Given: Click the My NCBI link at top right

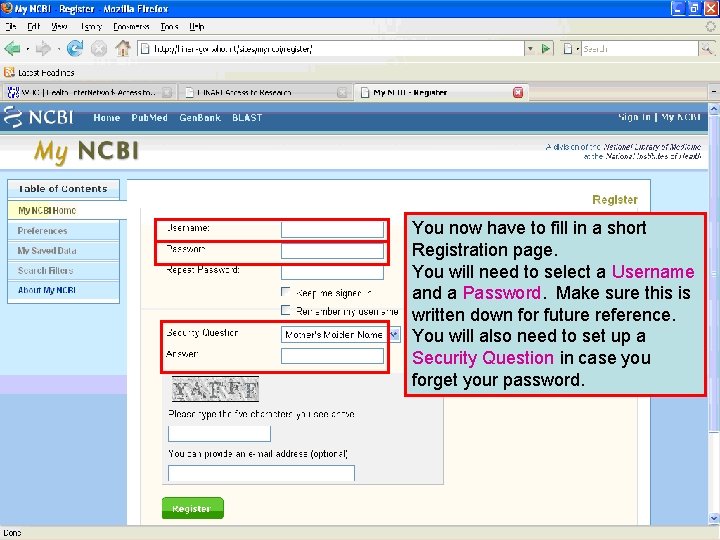Looking at the screenshot, I should 681,117.
